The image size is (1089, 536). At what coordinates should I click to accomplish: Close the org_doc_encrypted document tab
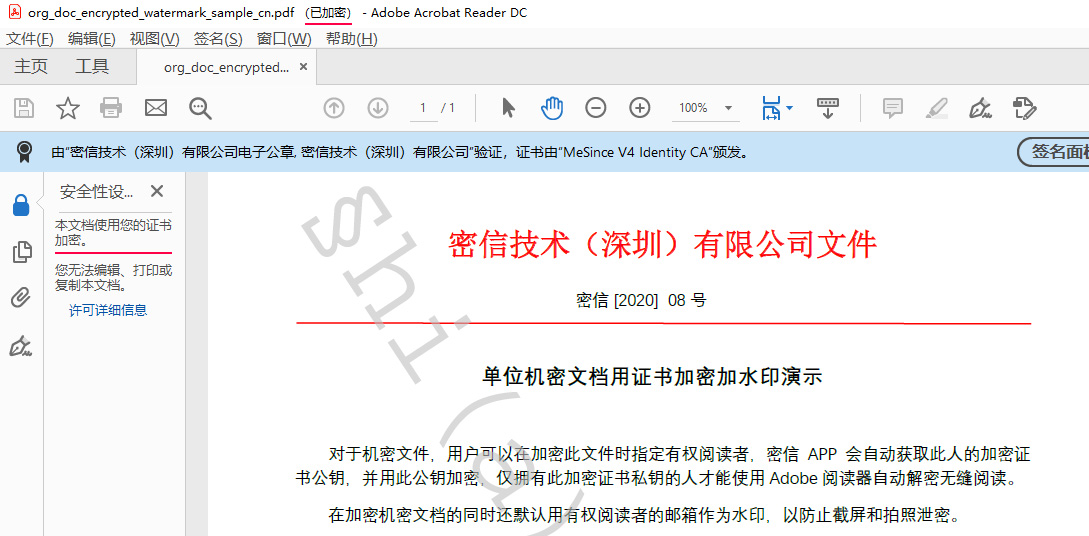303,67
